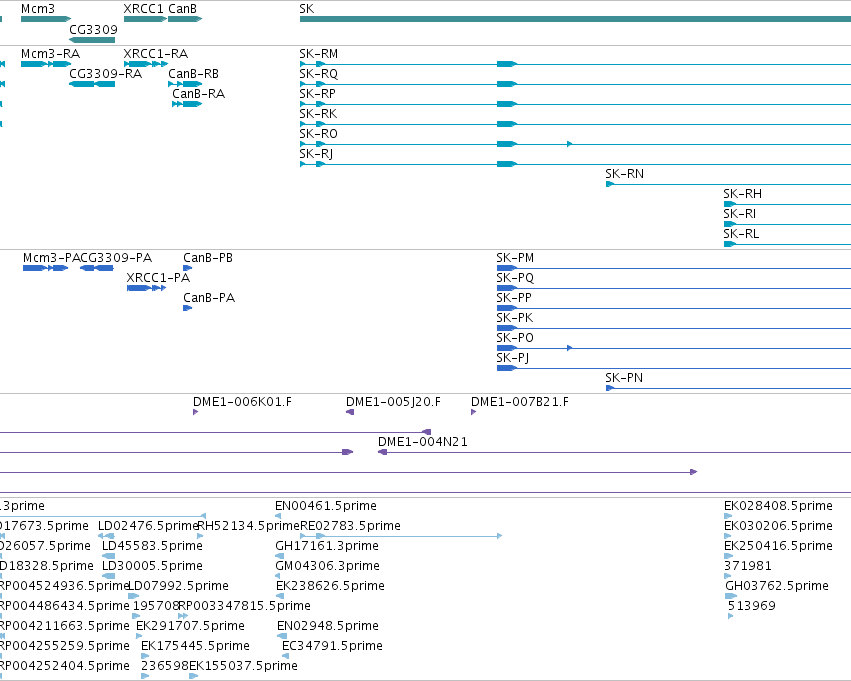This screenshot has height=681, width=851.
Task: Select EST EK250416.5prime
Action: click(728, 556)
